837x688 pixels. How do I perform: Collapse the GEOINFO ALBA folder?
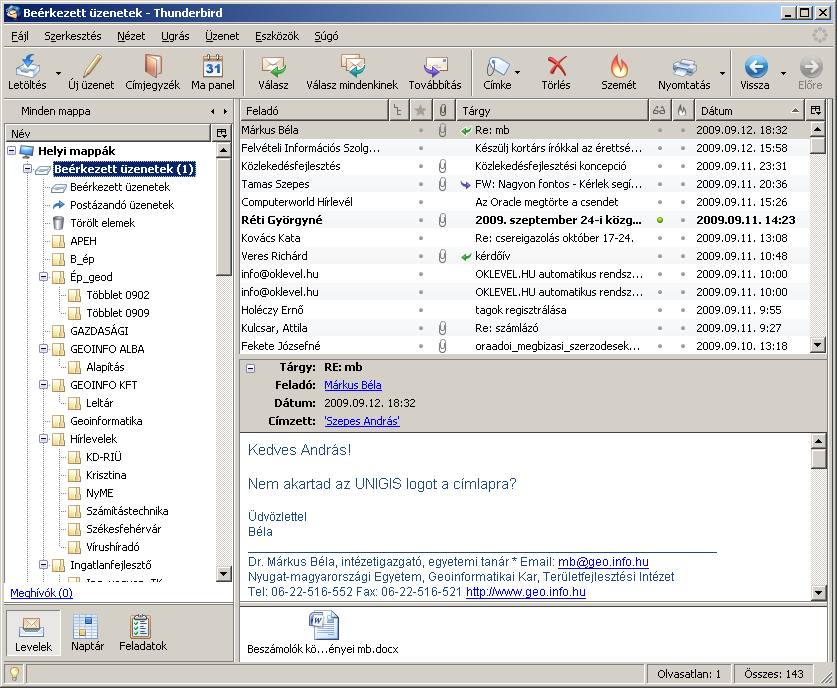44,349
